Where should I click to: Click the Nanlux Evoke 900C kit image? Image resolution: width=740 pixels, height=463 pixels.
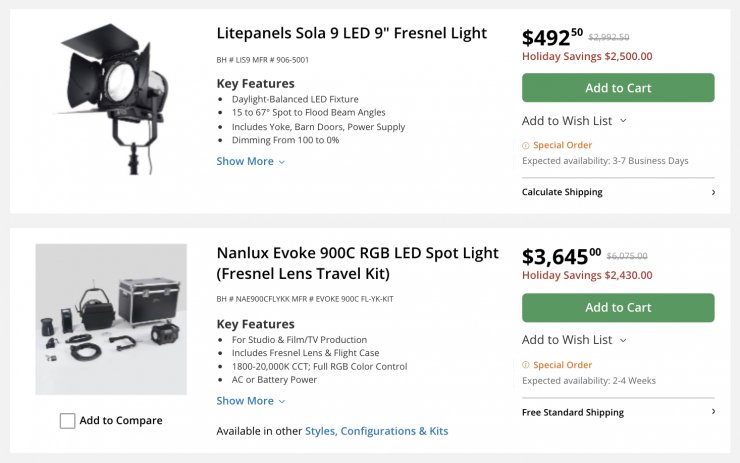pyautogui.click(x=110, y=319)
